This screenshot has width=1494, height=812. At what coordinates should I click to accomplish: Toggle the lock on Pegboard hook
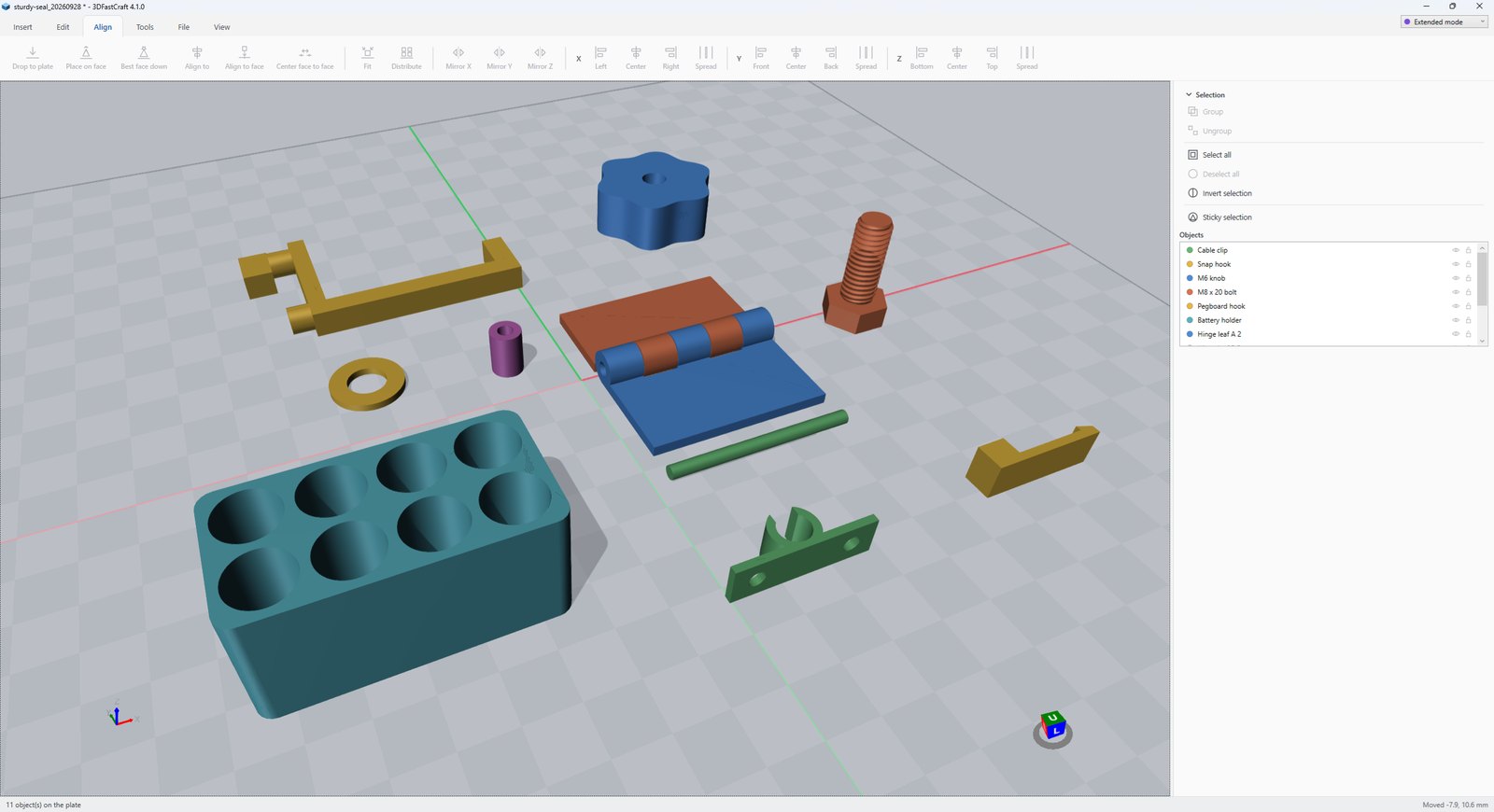tap(1468, 306)
